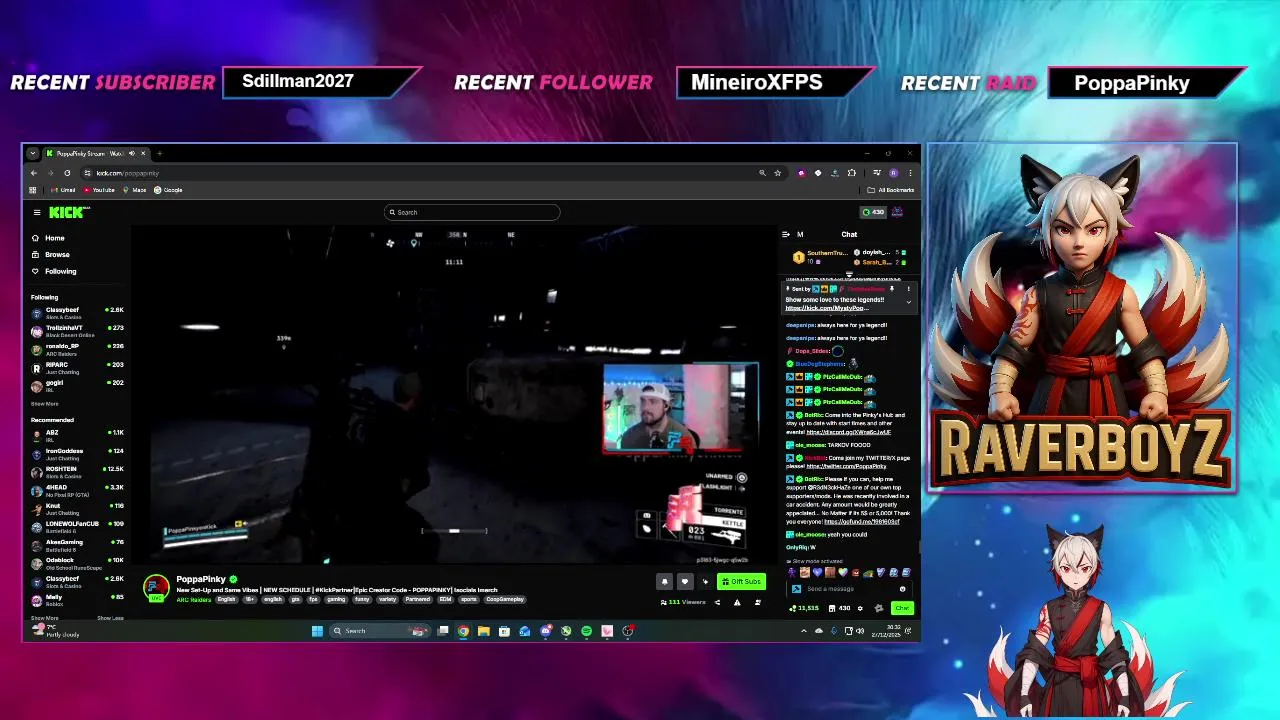Select the RIPARC channel avatar

point(37,368)
